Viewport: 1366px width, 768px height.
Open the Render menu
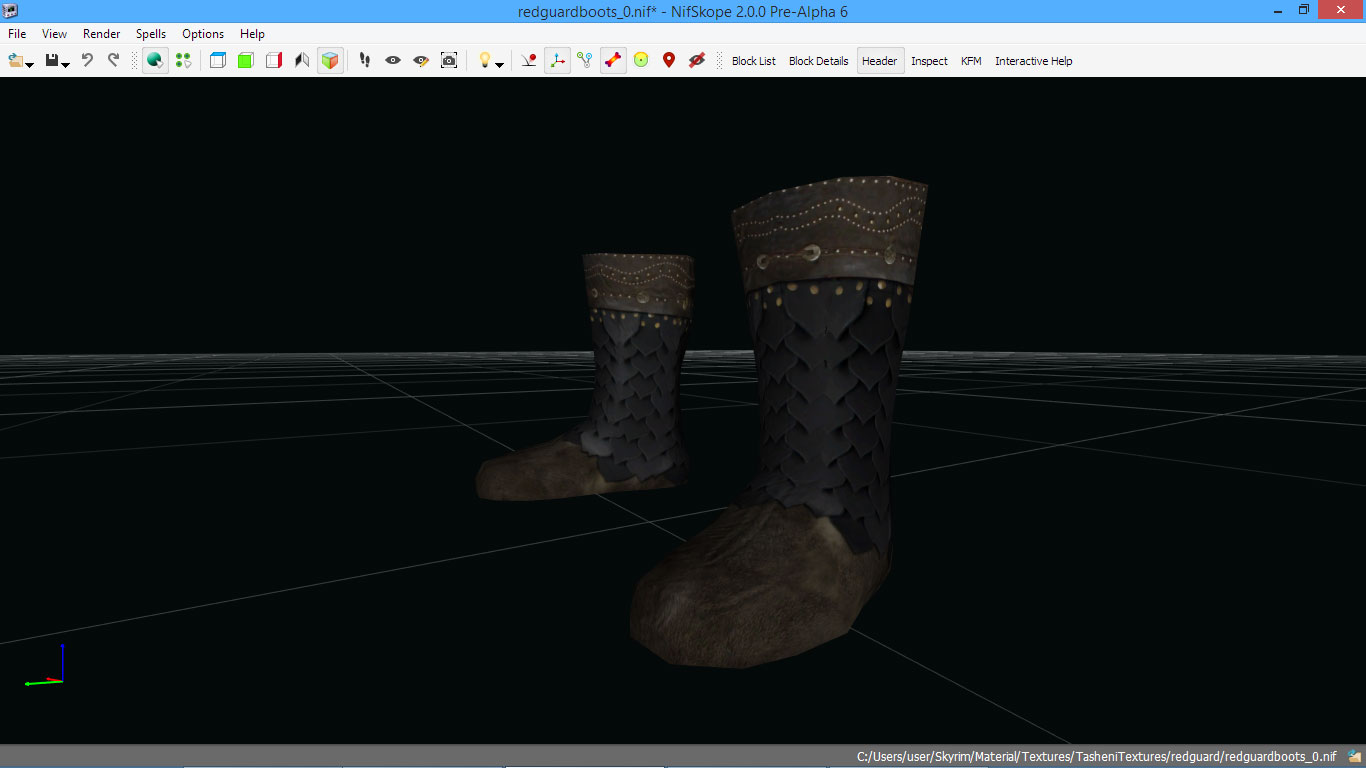click(x=101, y=34)
